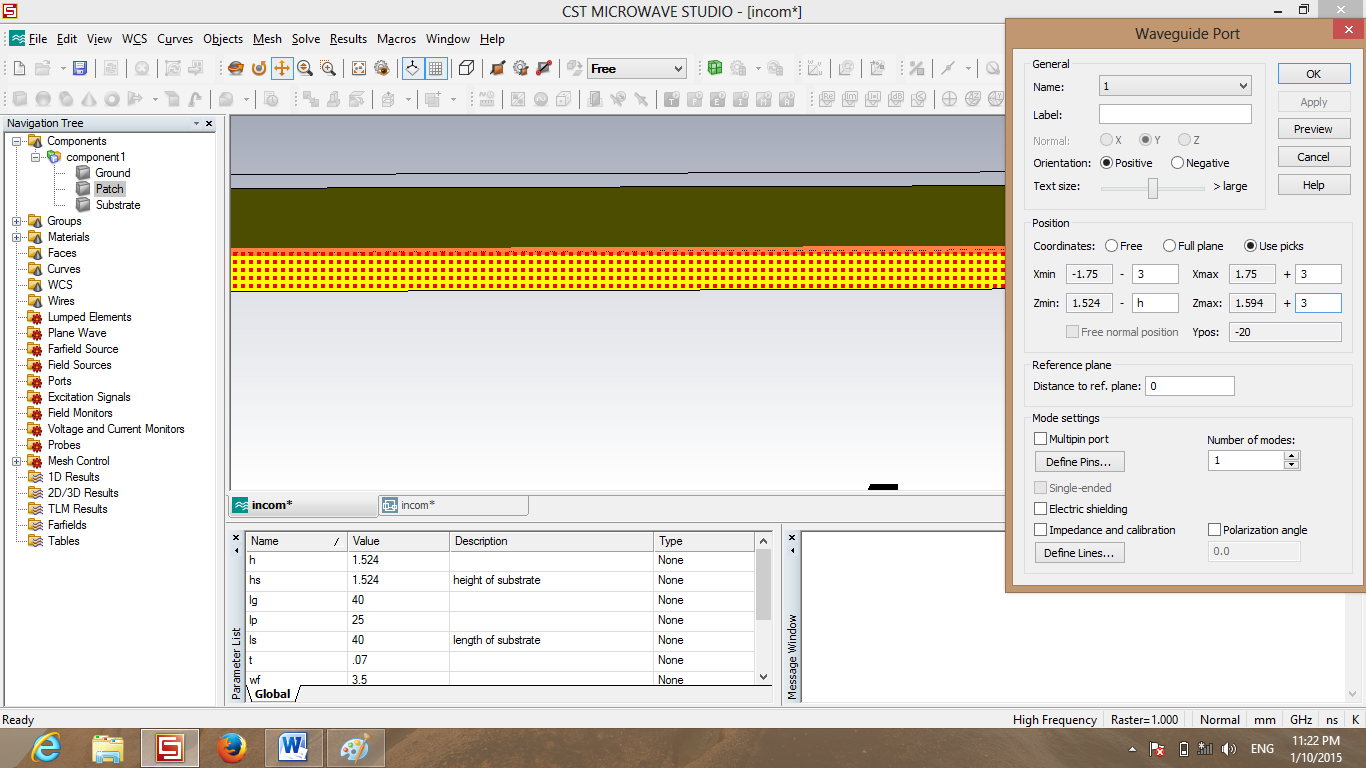Click OK in Waveguide Port dialog

click(x=1313, y=74)
